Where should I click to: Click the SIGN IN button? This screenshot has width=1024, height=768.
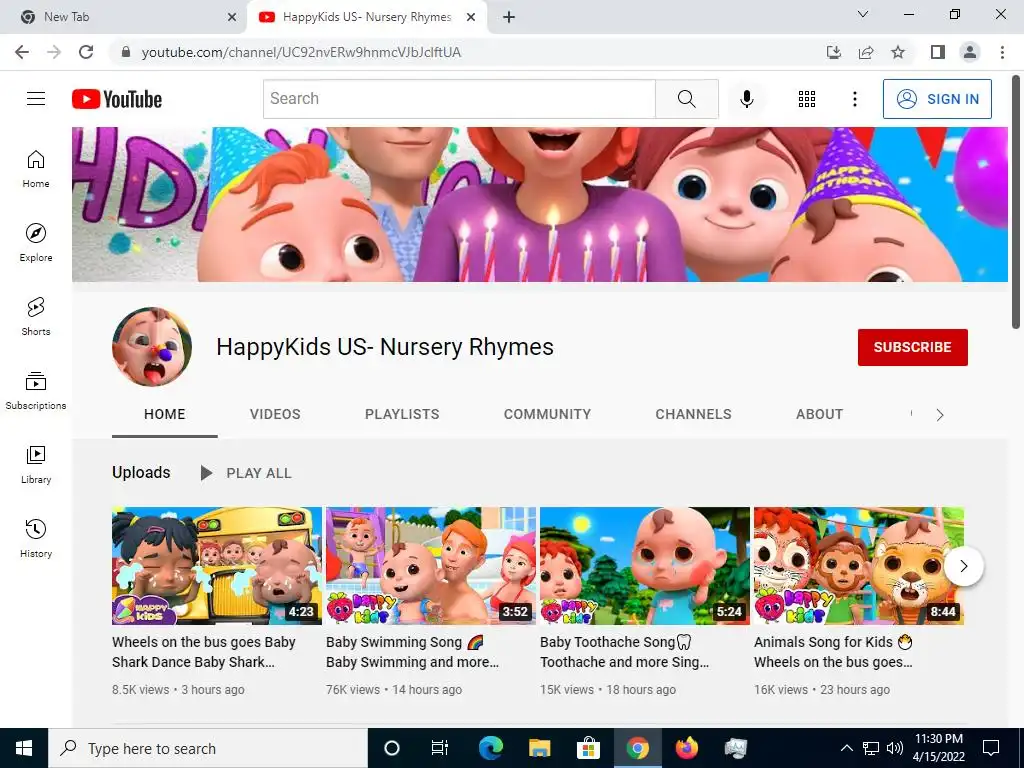tap(937, 99)
